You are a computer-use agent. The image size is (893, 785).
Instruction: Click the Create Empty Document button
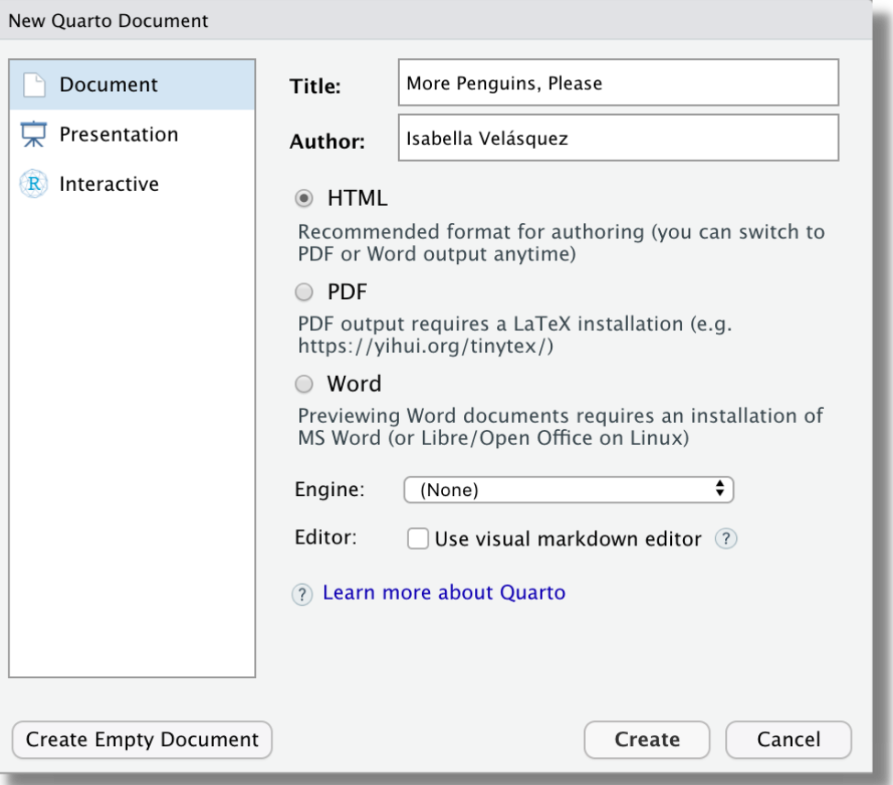click(142, 740)
